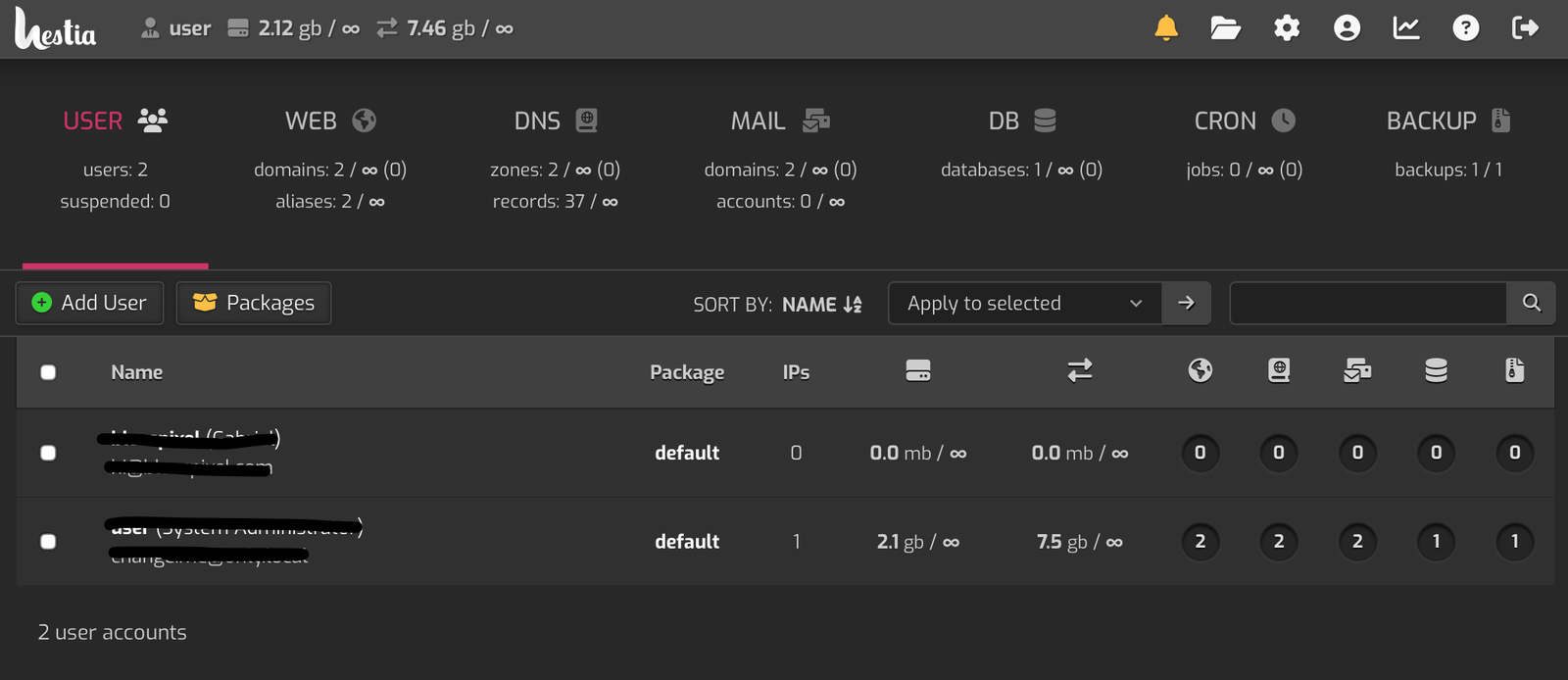Click the Add User button
Viewport: 1568px width, 680px height.
(x=89, y=303)
